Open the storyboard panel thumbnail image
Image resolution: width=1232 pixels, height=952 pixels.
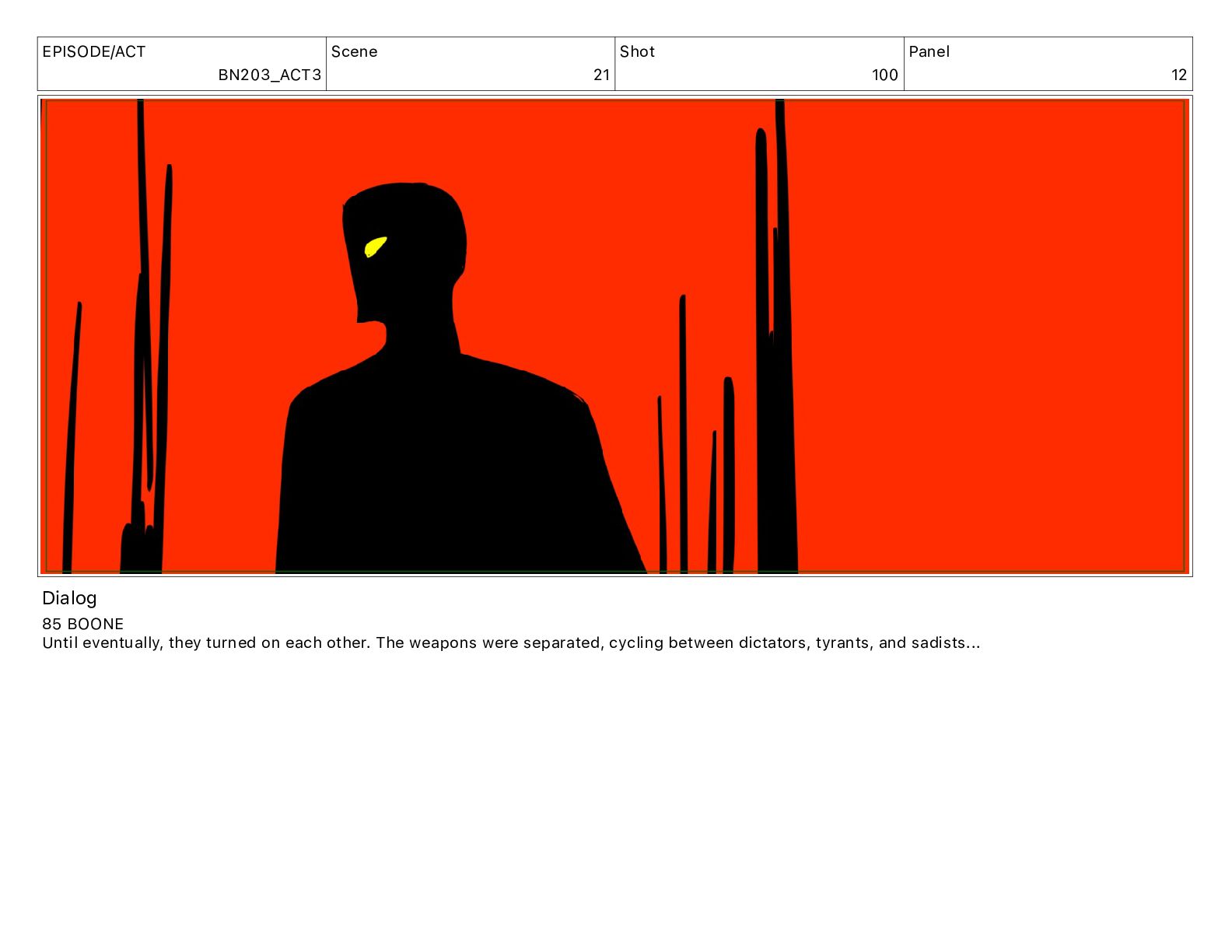pos(614,336)
